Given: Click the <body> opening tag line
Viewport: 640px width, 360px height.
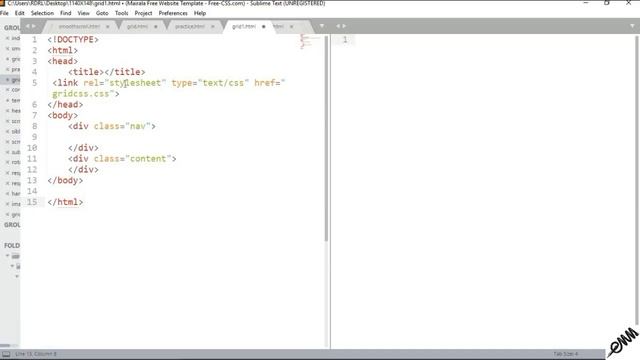Looking at the screenshot, I should [x=62, y=116].
